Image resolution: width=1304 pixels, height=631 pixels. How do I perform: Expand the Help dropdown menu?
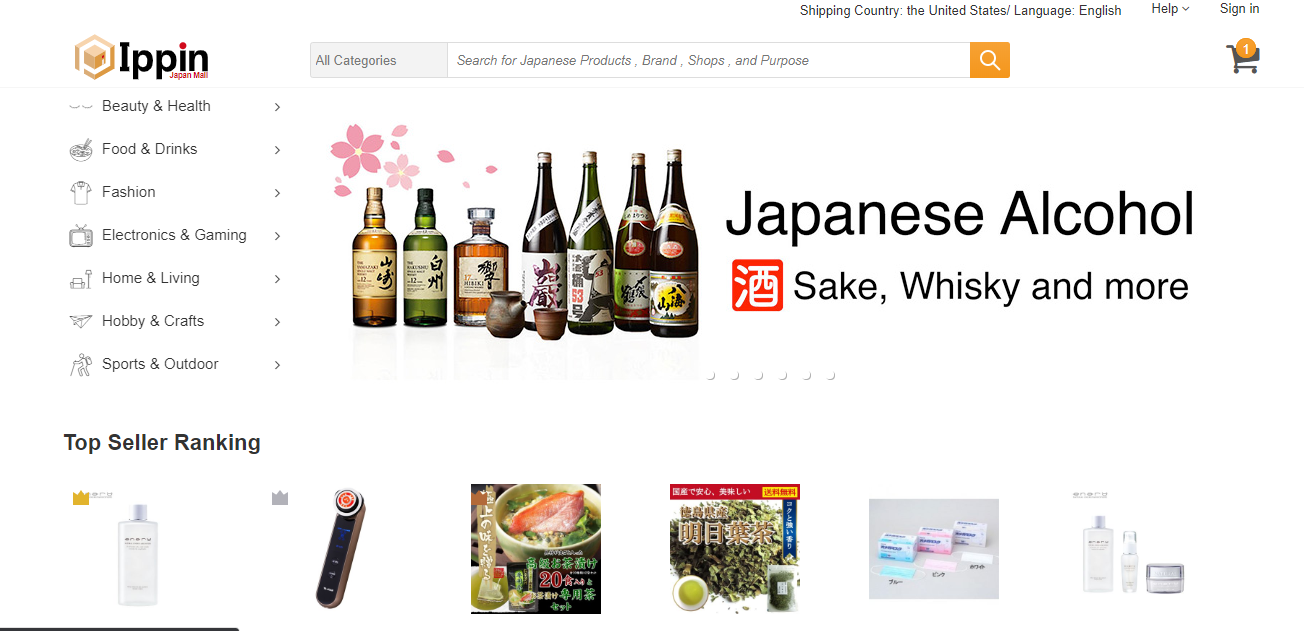[1170, 9]
